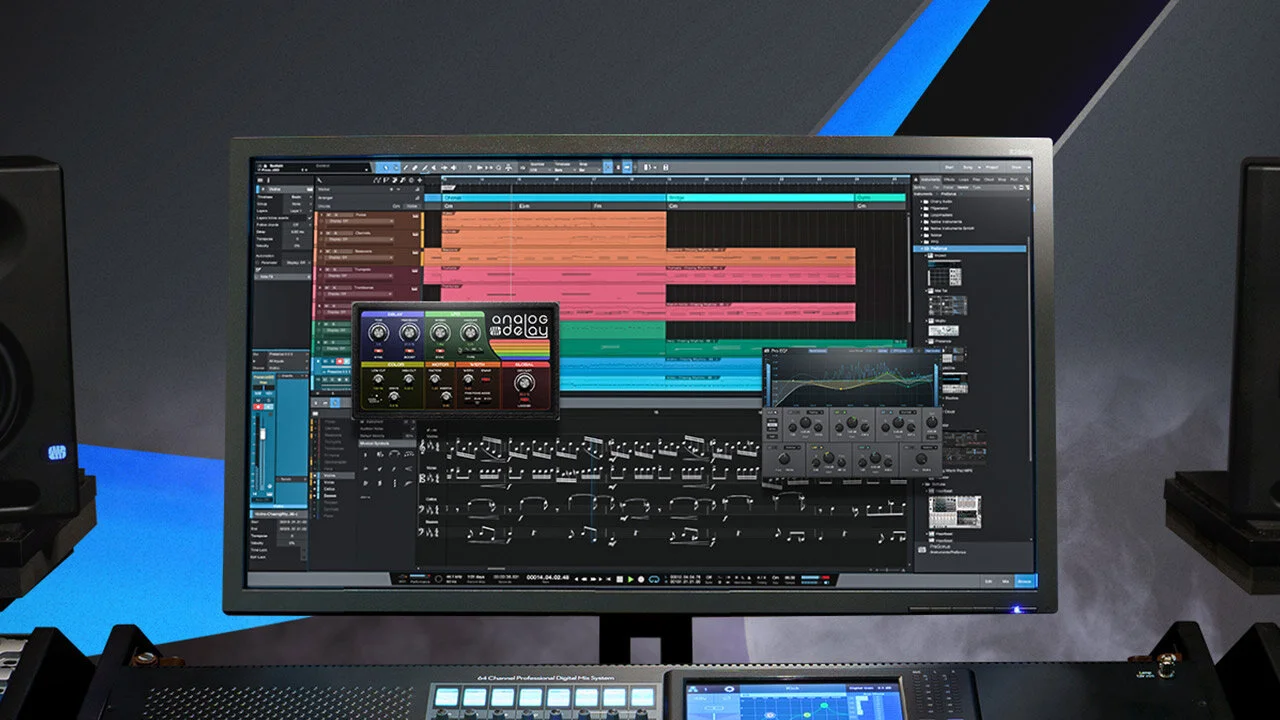The image size is (1280, 720).
Task: Click the Mai Tai instrument thumbnail
Action: click(x=948, y=306)
